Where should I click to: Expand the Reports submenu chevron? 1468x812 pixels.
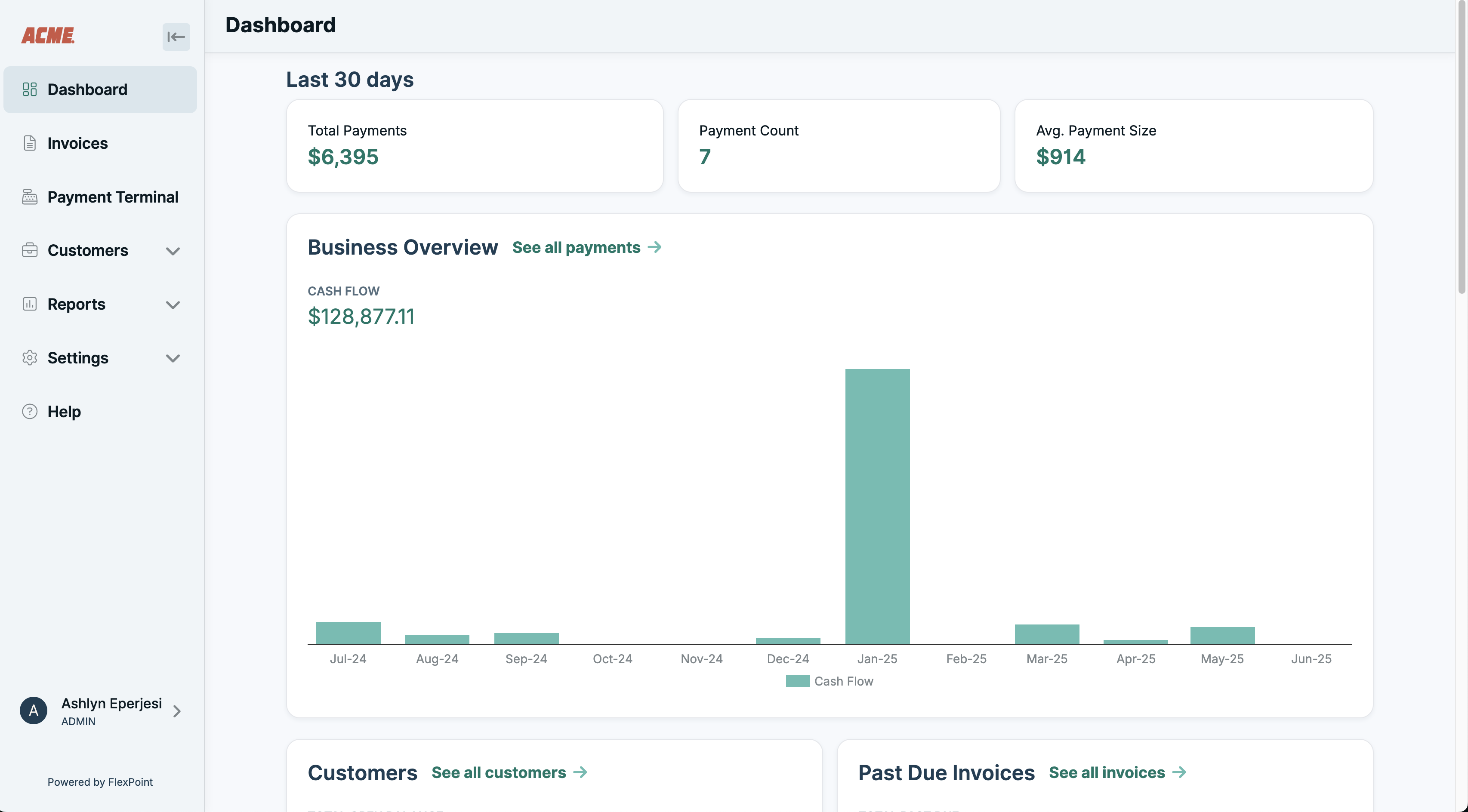tap(173, 305)
